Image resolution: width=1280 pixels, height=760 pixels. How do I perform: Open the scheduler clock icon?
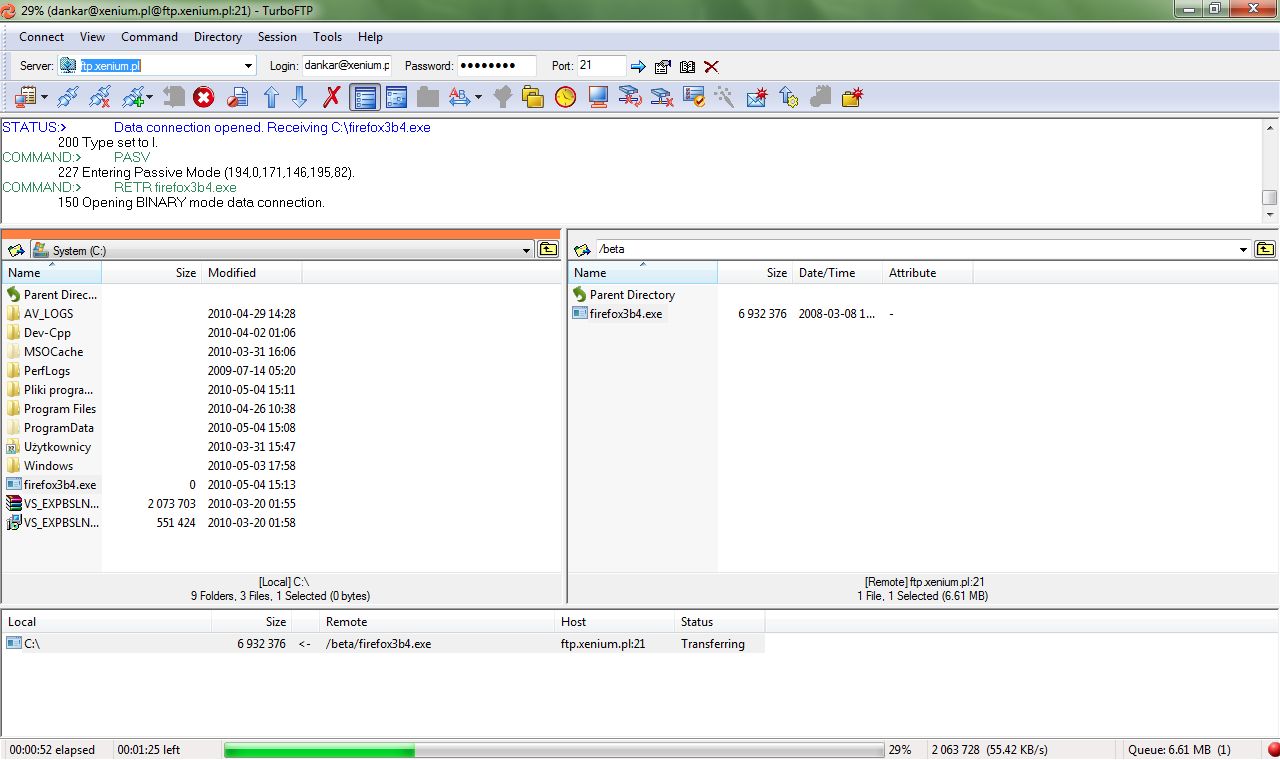[566, 97]
